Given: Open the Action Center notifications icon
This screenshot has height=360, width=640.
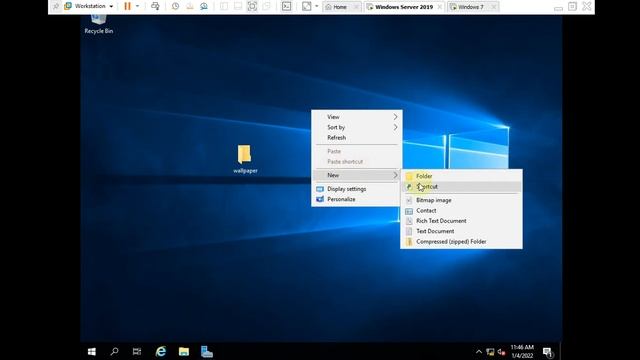Looking at the screenshot, I should 548,352.
